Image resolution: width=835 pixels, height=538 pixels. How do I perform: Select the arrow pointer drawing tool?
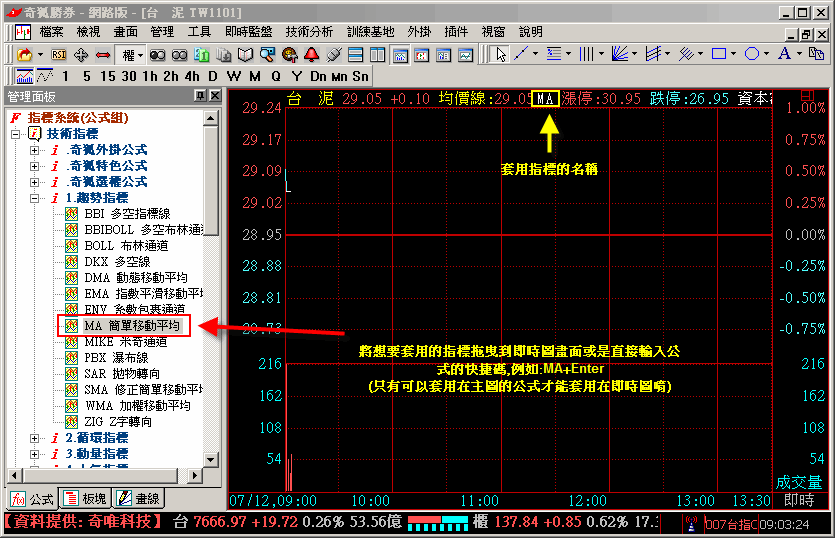pos(501,54)
